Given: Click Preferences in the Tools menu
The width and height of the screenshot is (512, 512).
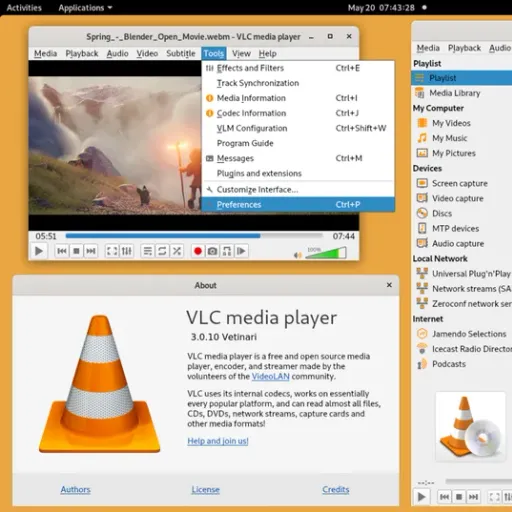Looking at the screenshot, I should click(x=298, y=204).
